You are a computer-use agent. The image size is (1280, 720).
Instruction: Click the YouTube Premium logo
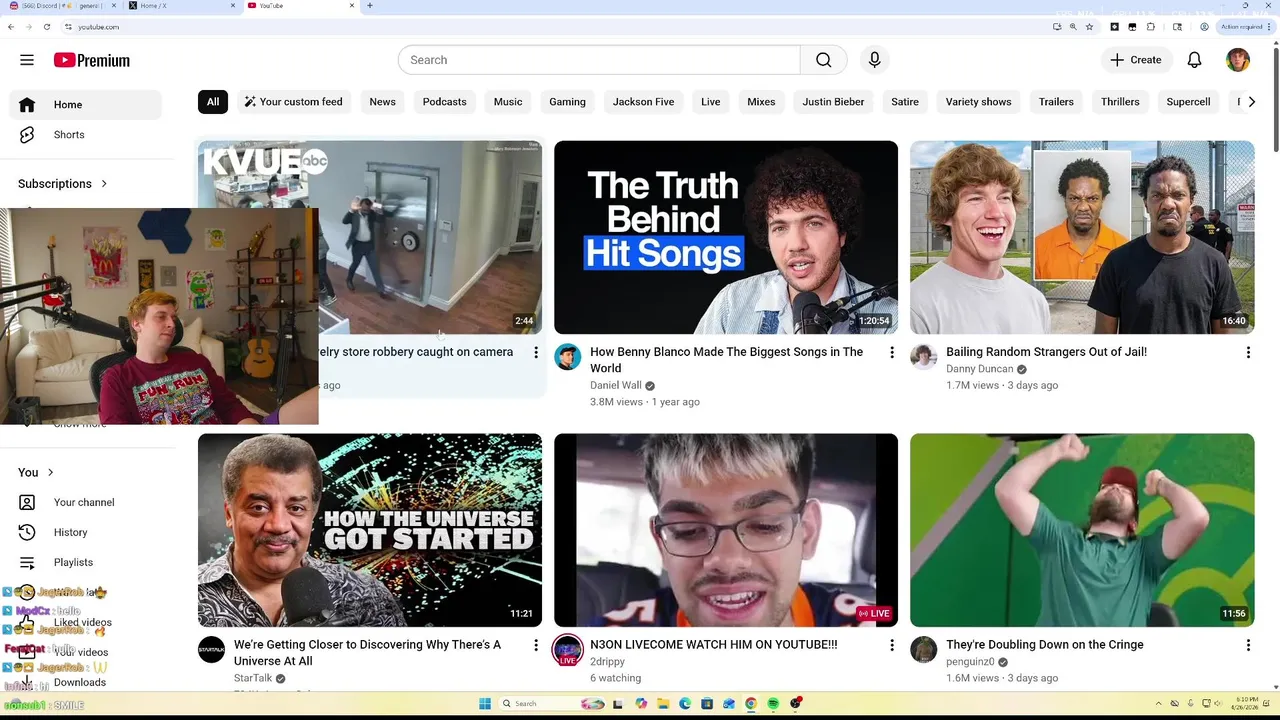[x=92, y=60]
